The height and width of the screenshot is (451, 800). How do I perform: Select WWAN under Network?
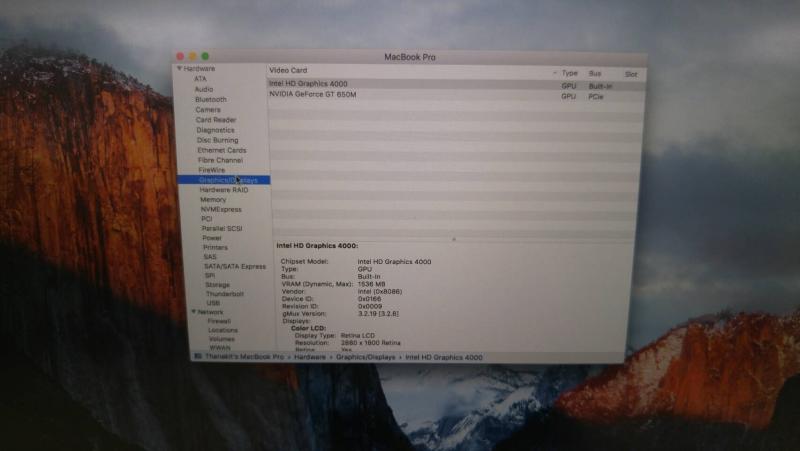(220, 347)
